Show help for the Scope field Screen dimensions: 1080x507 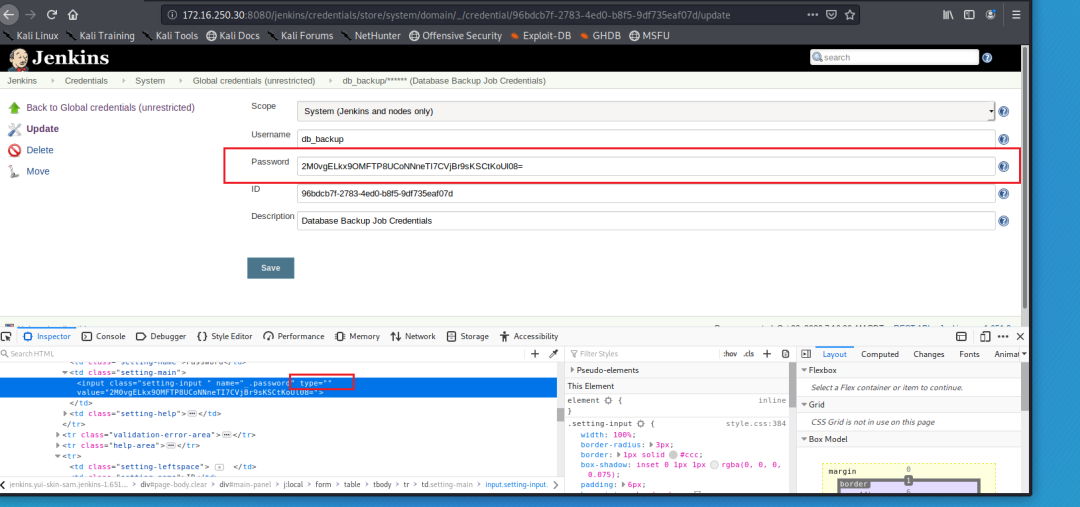[1004, 112]
